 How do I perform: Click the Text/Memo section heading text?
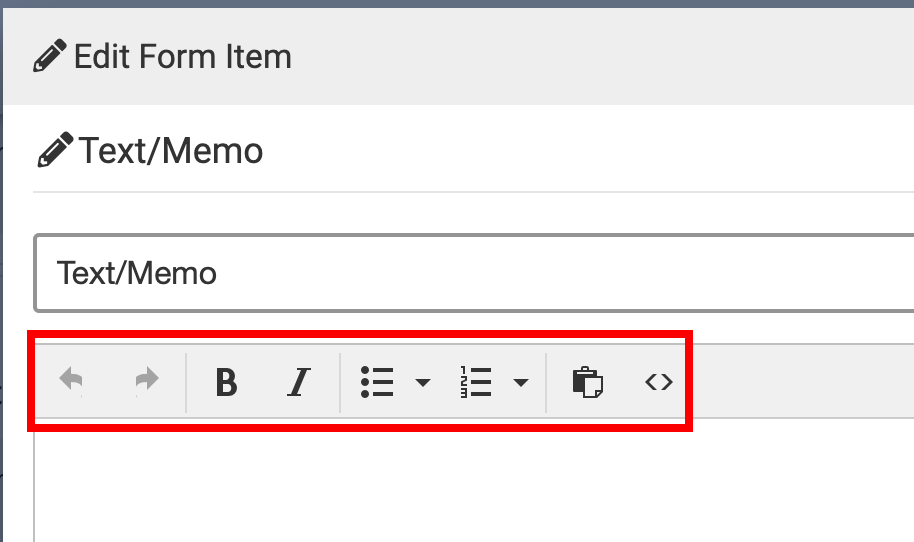(171, 151)
